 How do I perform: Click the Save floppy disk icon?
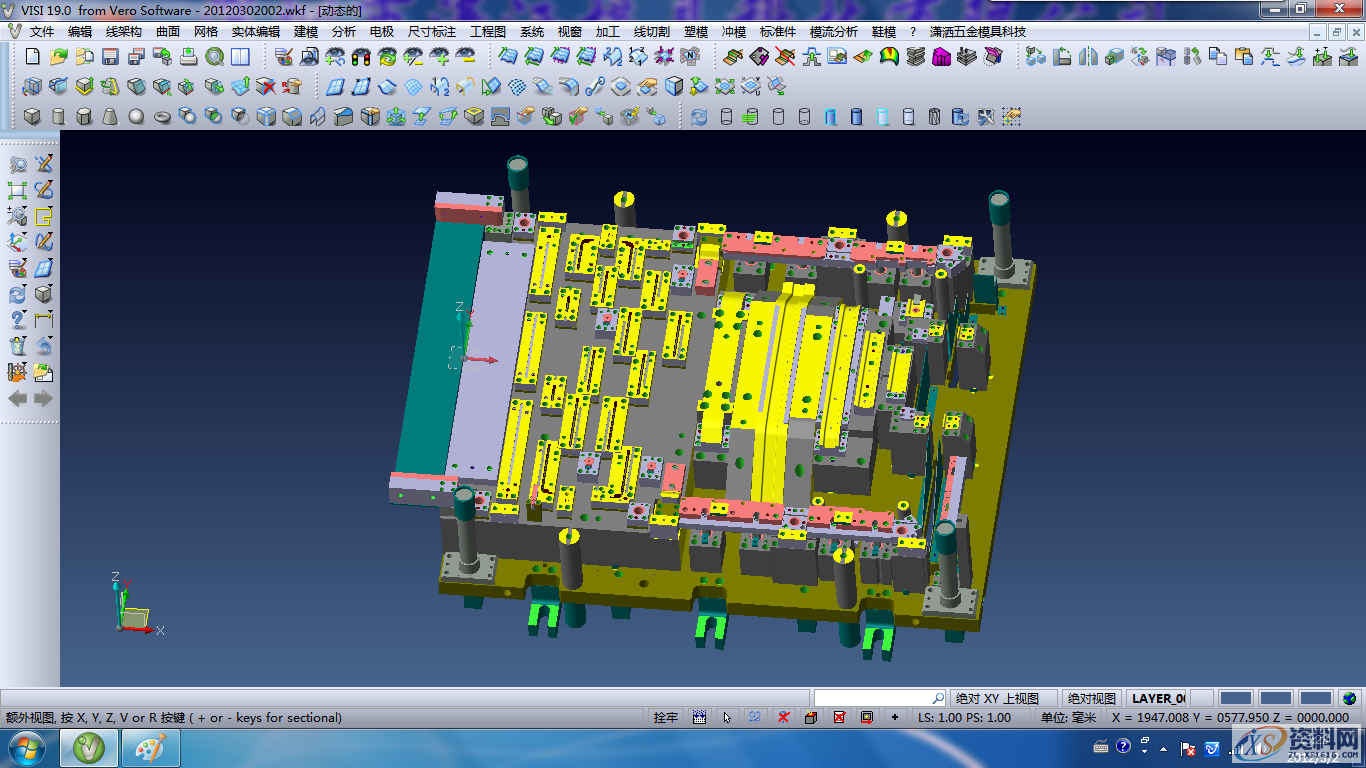point(110,57)
